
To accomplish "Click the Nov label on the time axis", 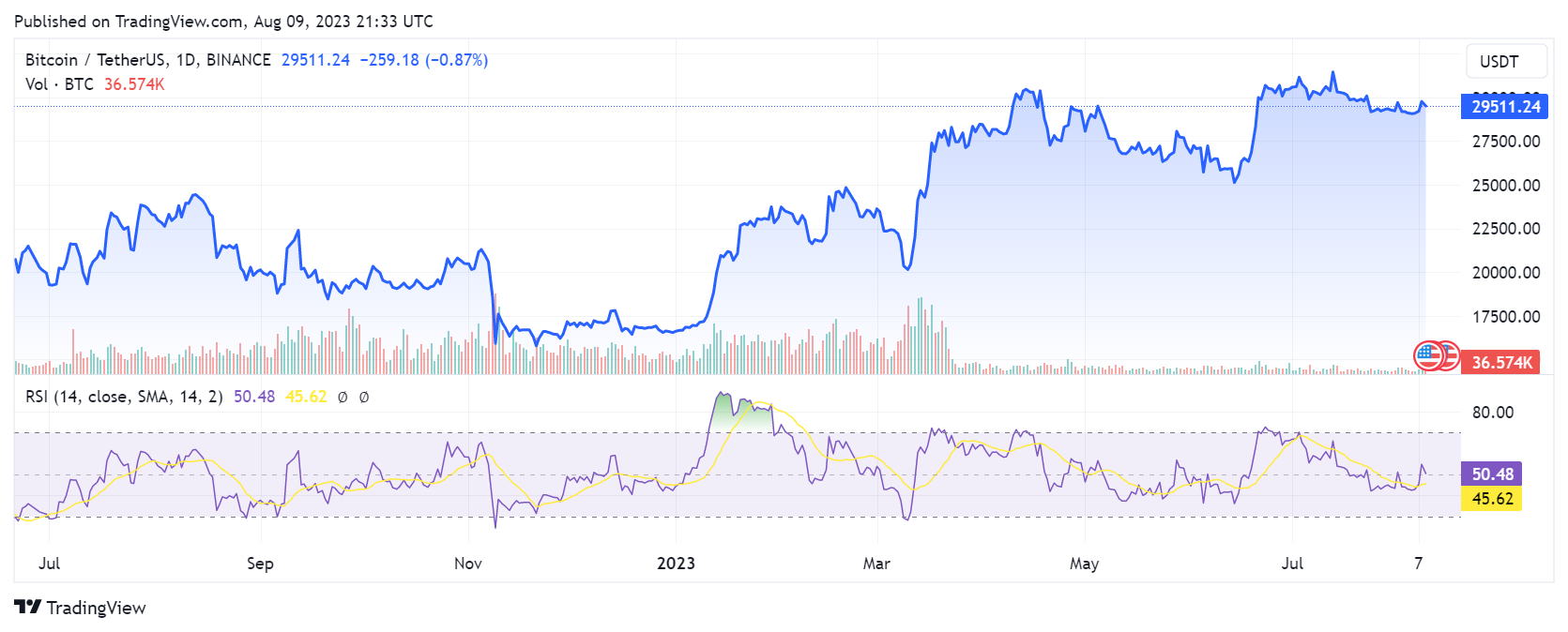I will pos(467,564).
